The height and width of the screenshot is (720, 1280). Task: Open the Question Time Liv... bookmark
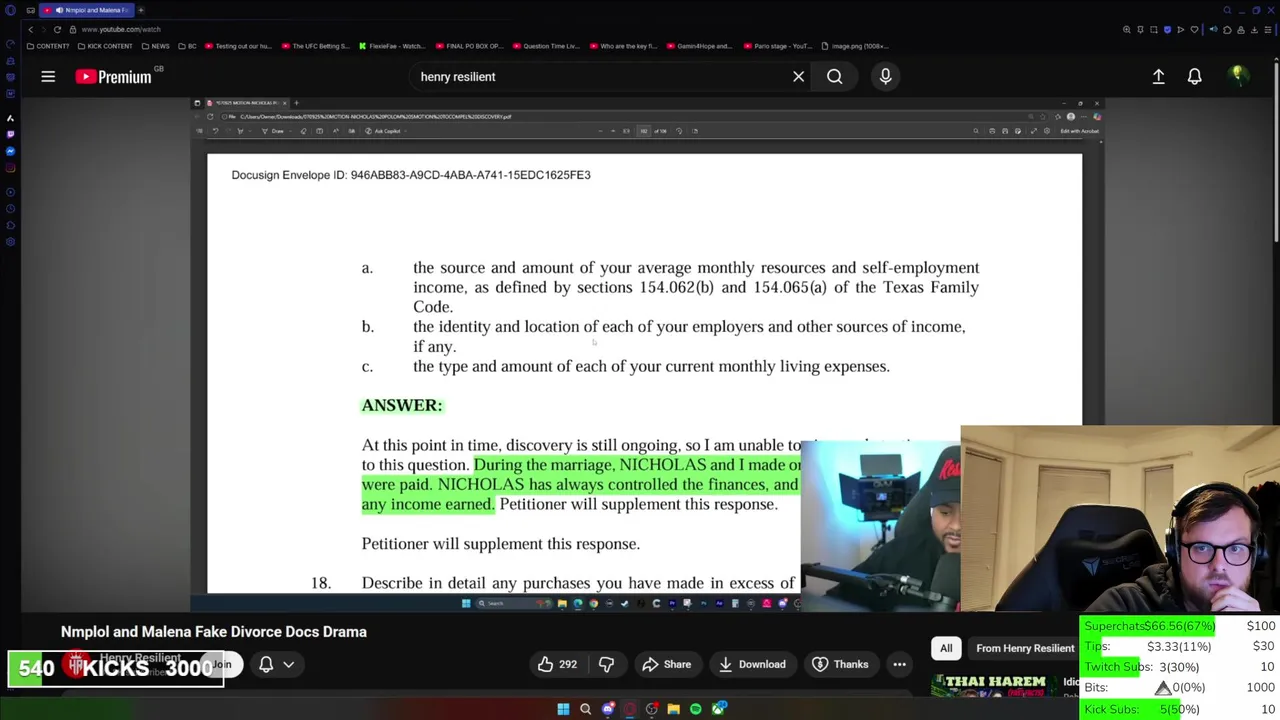coord(546,46)
